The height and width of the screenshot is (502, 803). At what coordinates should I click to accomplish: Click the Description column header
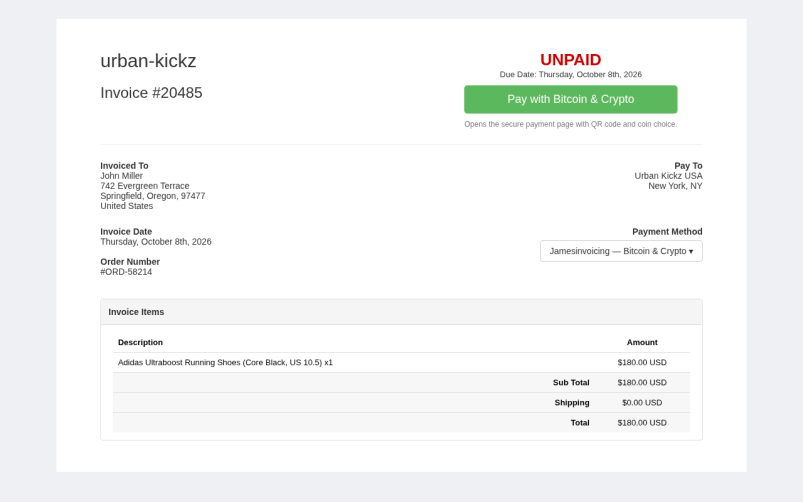[x=140, y=342]
